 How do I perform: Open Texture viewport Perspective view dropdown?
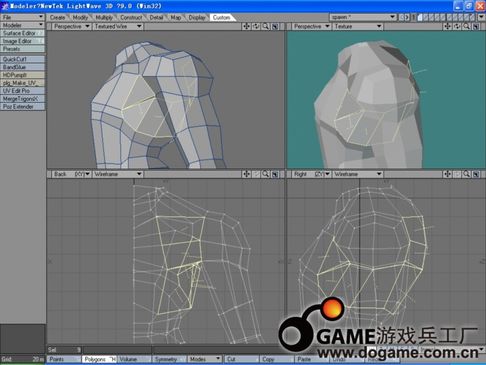tap(311, 26)
